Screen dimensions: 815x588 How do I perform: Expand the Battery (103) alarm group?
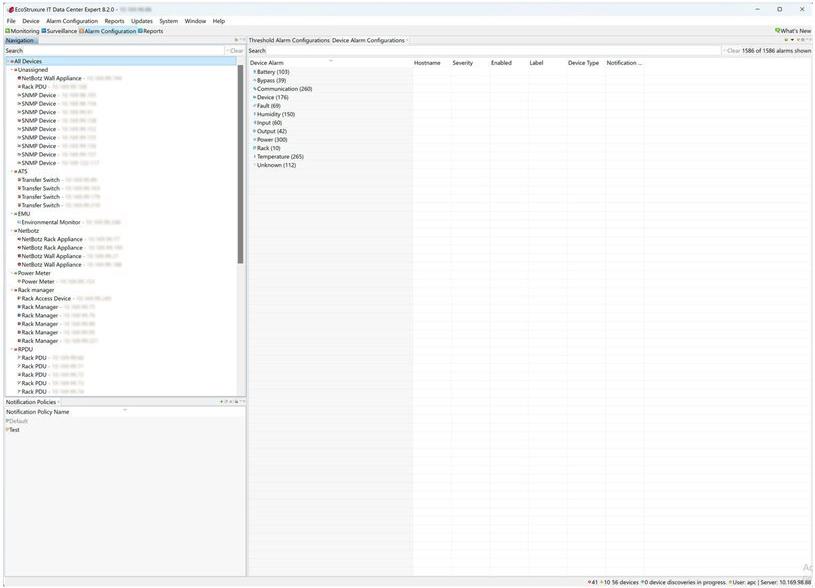(x=254, y=72)
